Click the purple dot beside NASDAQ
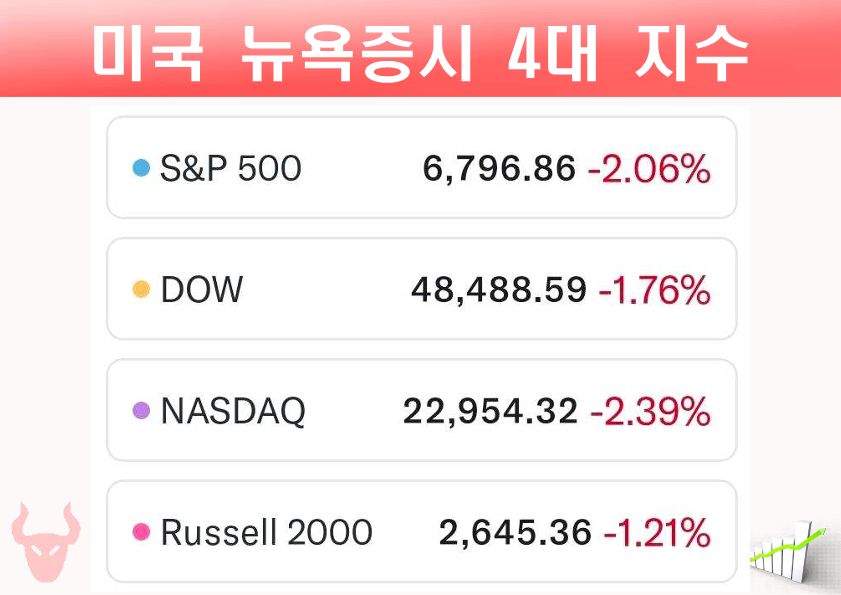Screen dimensions: 841x595 tap(141, 411)
